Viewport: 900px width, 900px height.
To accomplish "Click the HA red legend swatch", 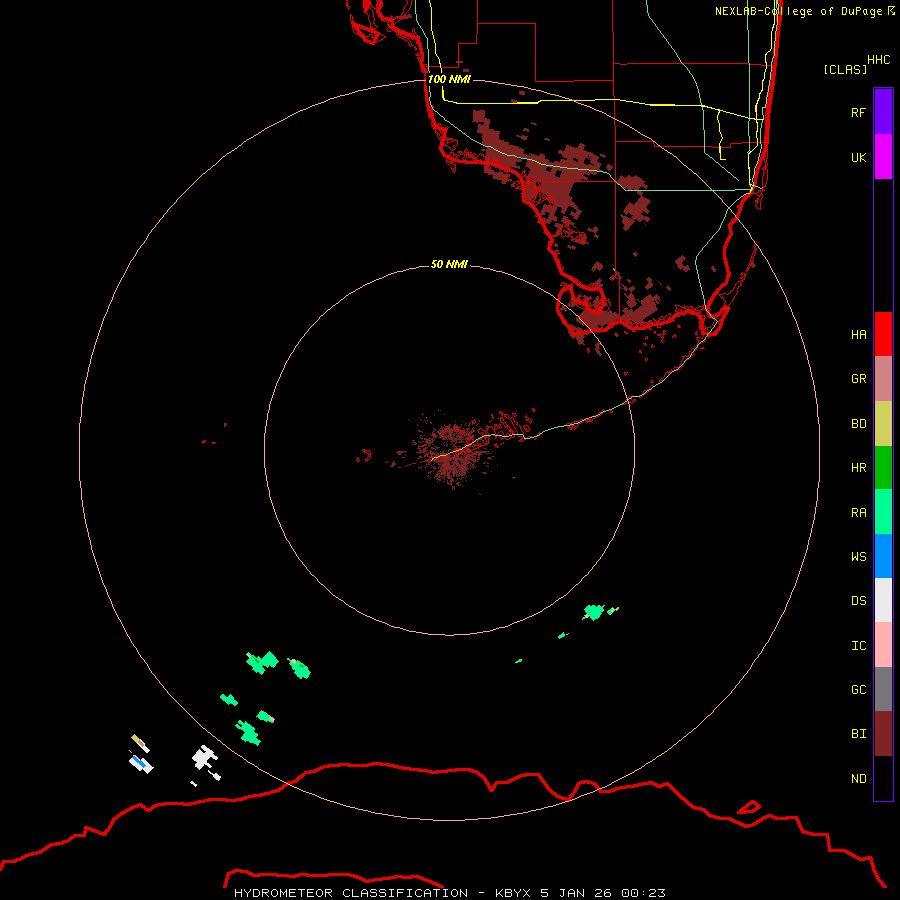I will point(883,334).
